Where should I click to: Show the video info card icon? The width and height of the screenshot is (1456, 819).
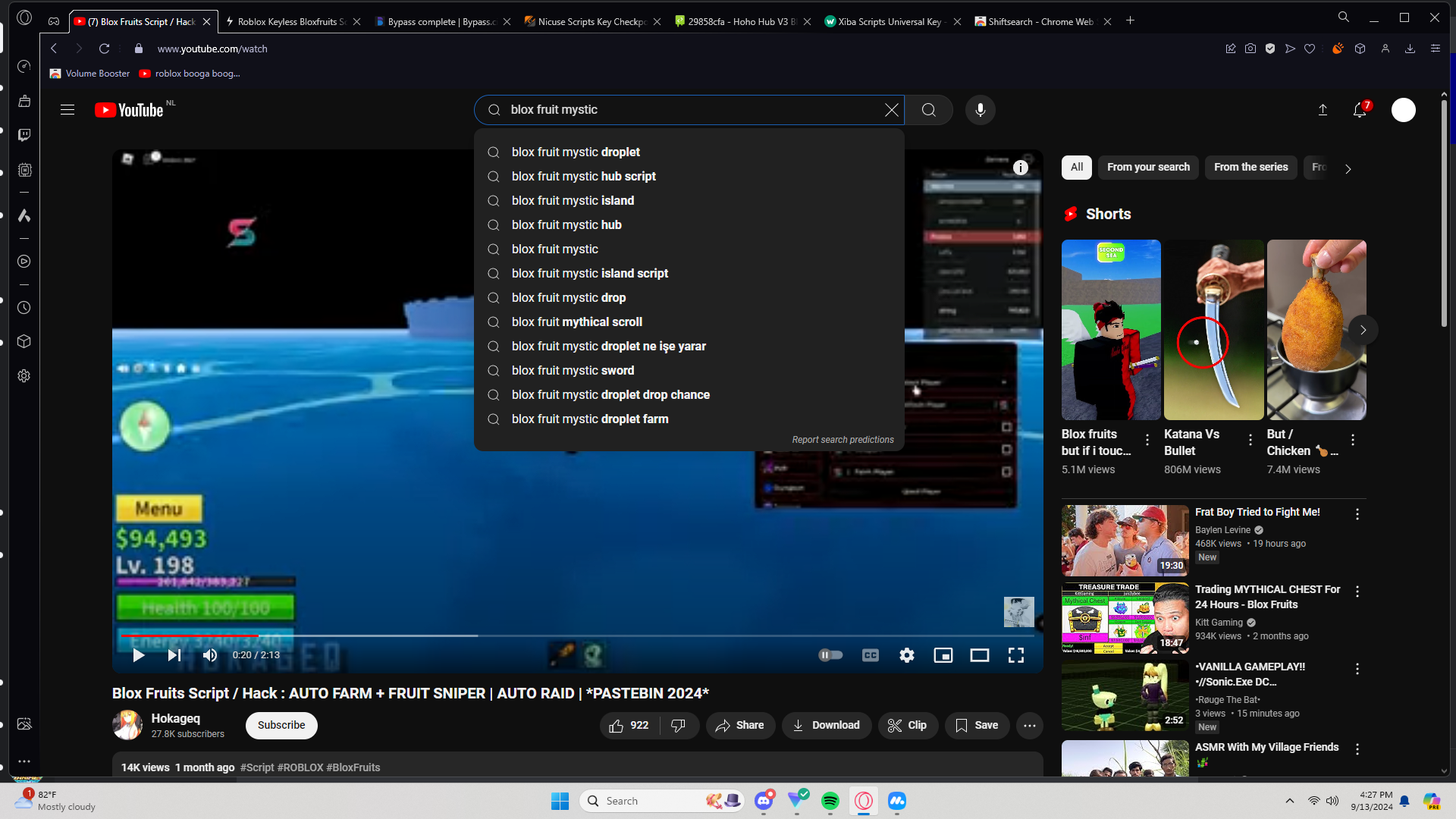(1021, 168)
